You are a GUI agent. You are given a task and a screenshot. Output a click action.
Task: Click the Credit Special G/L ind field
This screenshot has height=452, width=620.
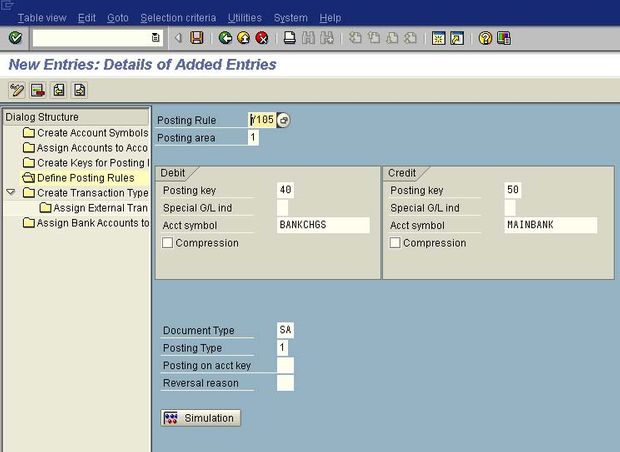point(510,208)
